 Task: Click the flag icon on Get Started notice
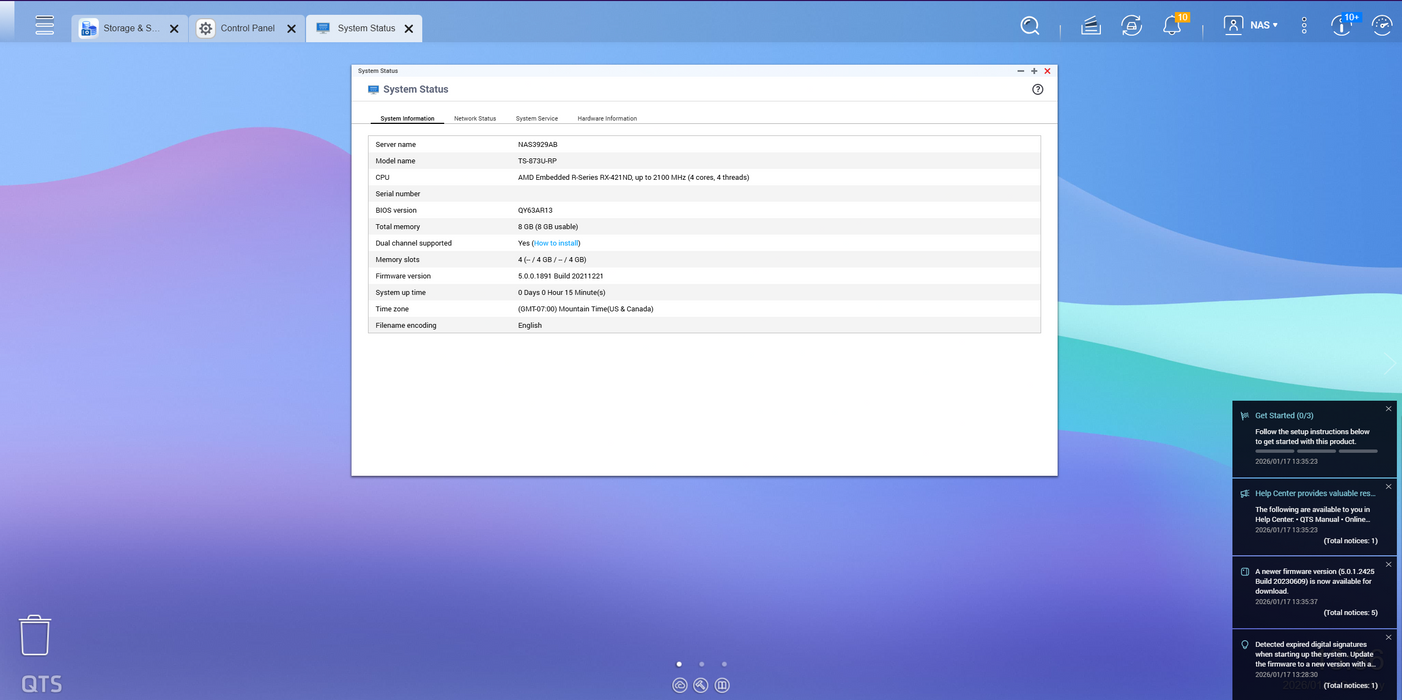click(1244, 415)
